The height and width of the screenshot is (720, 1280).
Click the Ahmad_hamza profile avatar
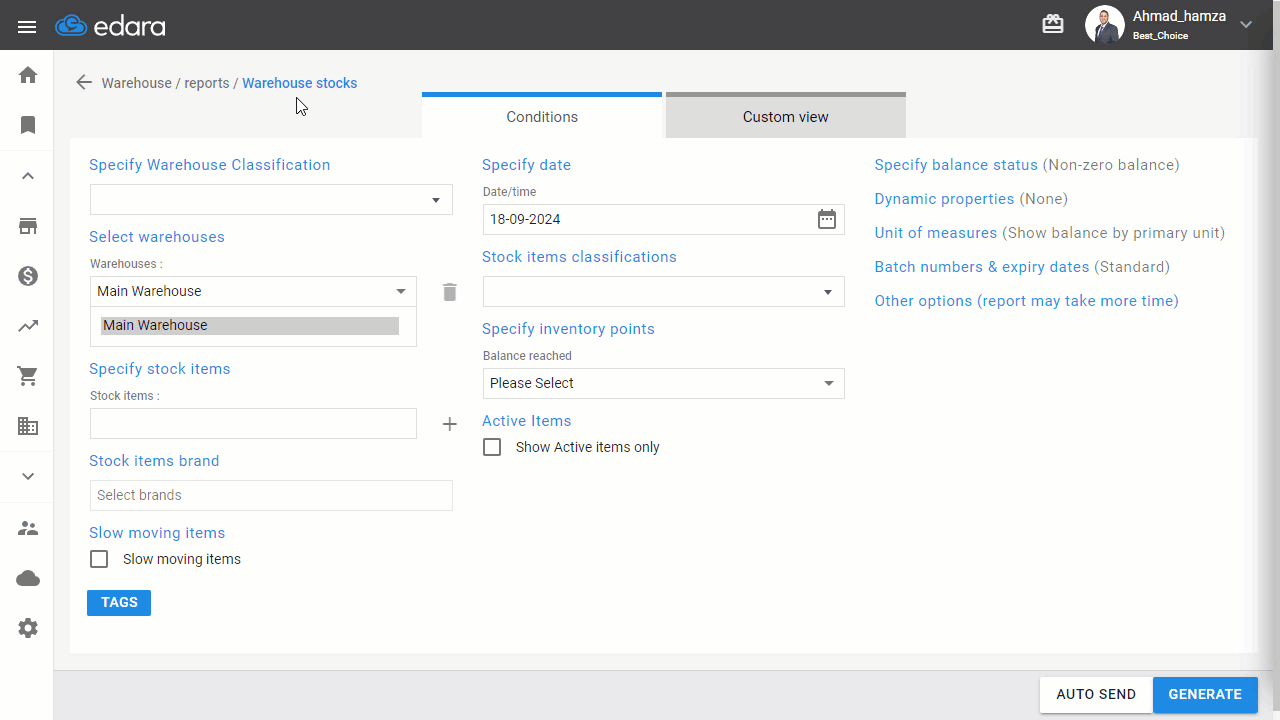1104,25
